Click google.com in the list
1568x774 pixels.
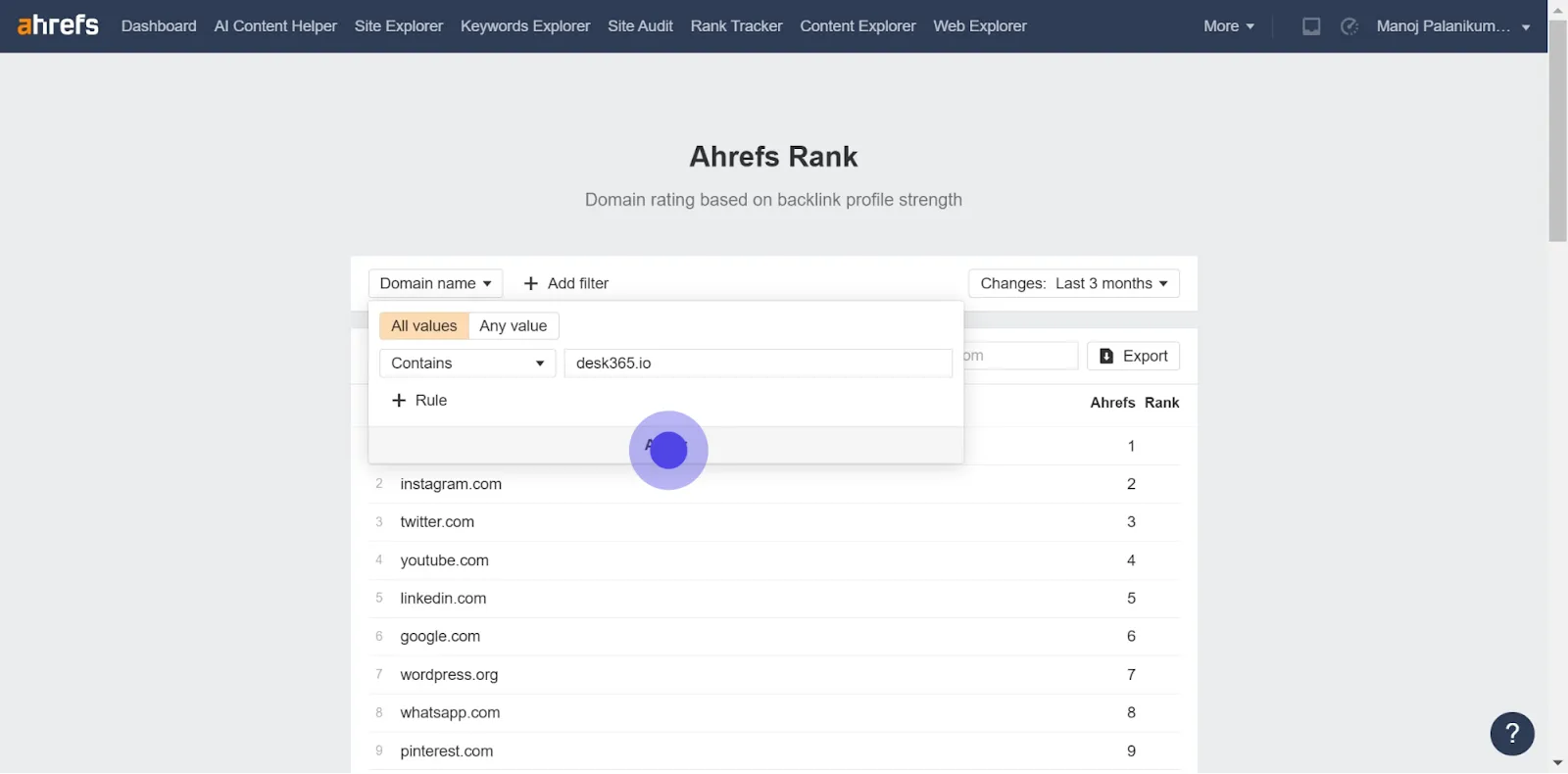[440, 637]
